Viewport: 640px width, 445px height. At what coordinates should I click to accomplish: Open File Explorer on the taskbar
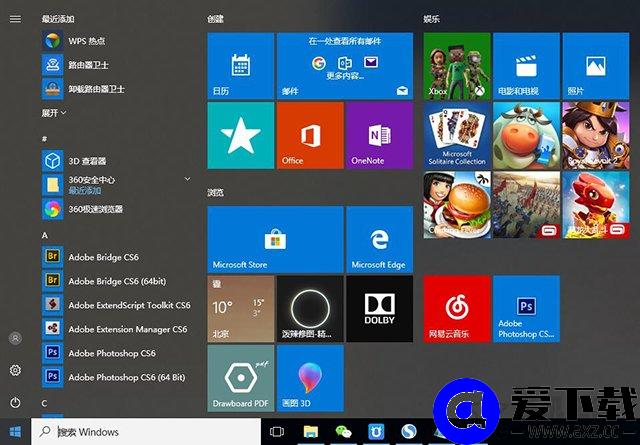point(311,432)
